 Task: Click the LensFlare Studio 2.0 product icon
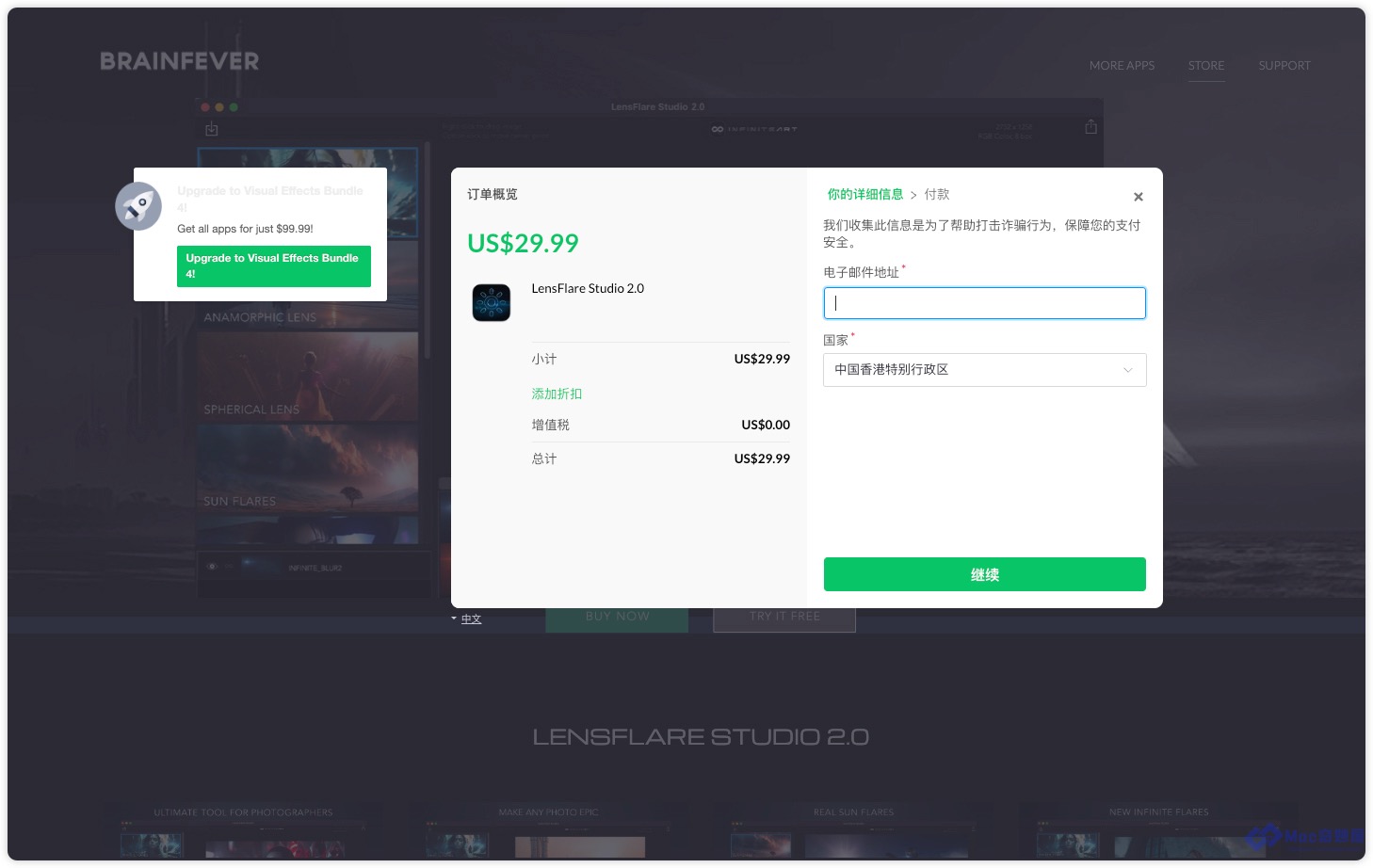[492, 303]
